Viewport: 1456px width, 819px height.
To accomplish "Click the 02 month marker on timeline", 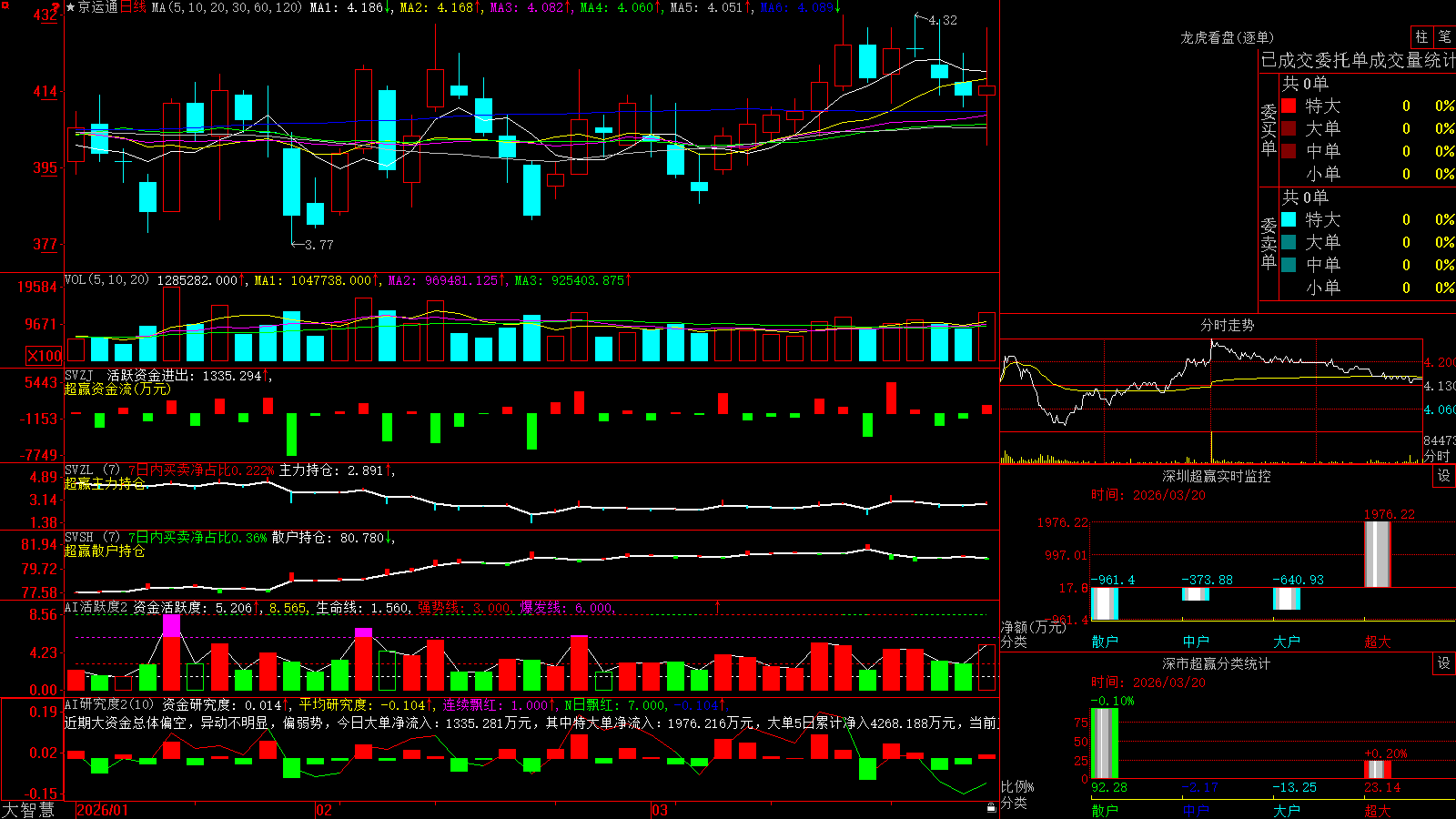I will [323, 810].
